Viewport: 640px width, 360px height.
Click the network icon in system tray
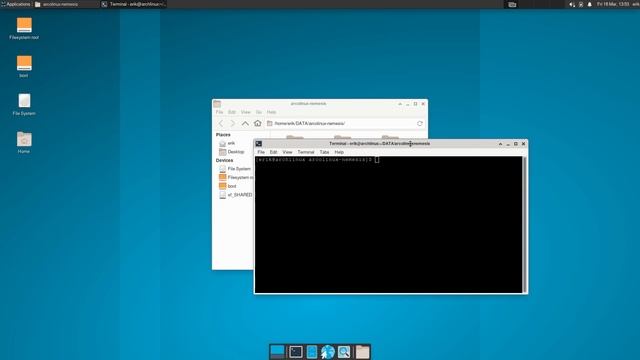click(x=581, y=4)
